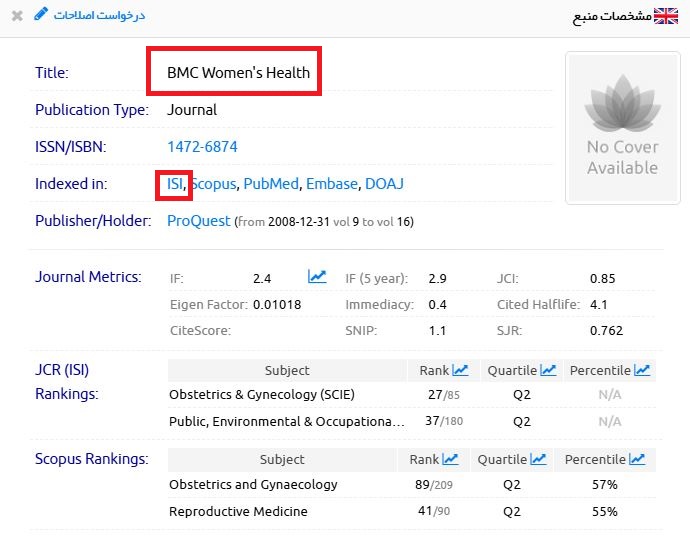Follow the PubMed index link
Viewport: 690px width, 546px height.
click(x=270, y=184)
